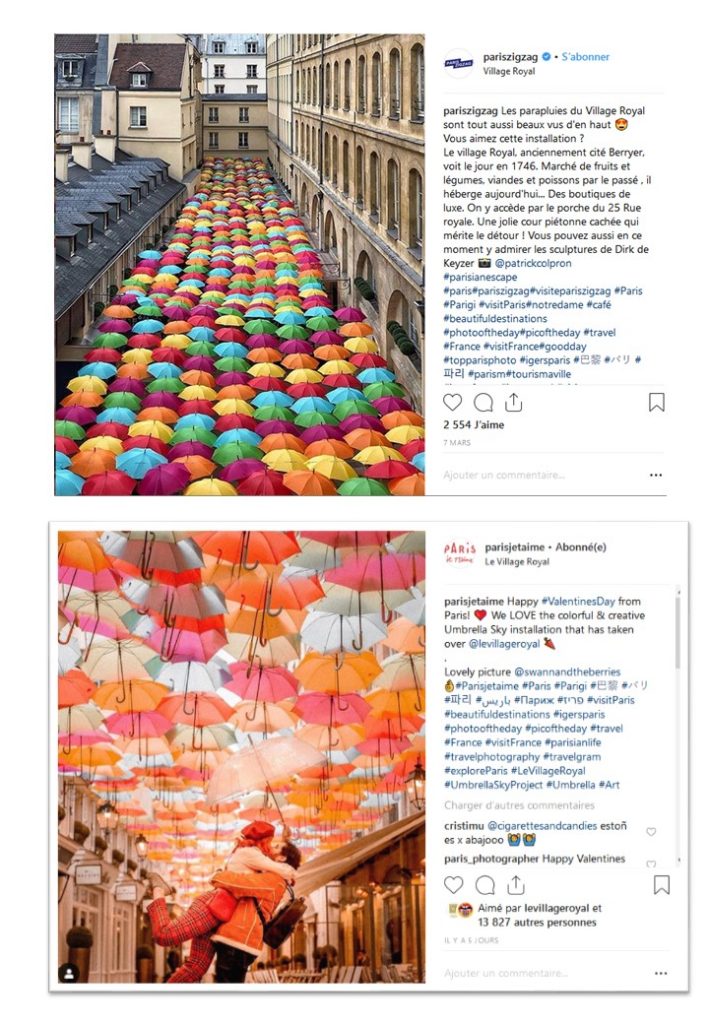
Task: Share the pariszigzag umbrella post
Action: [x=514, y=402]
